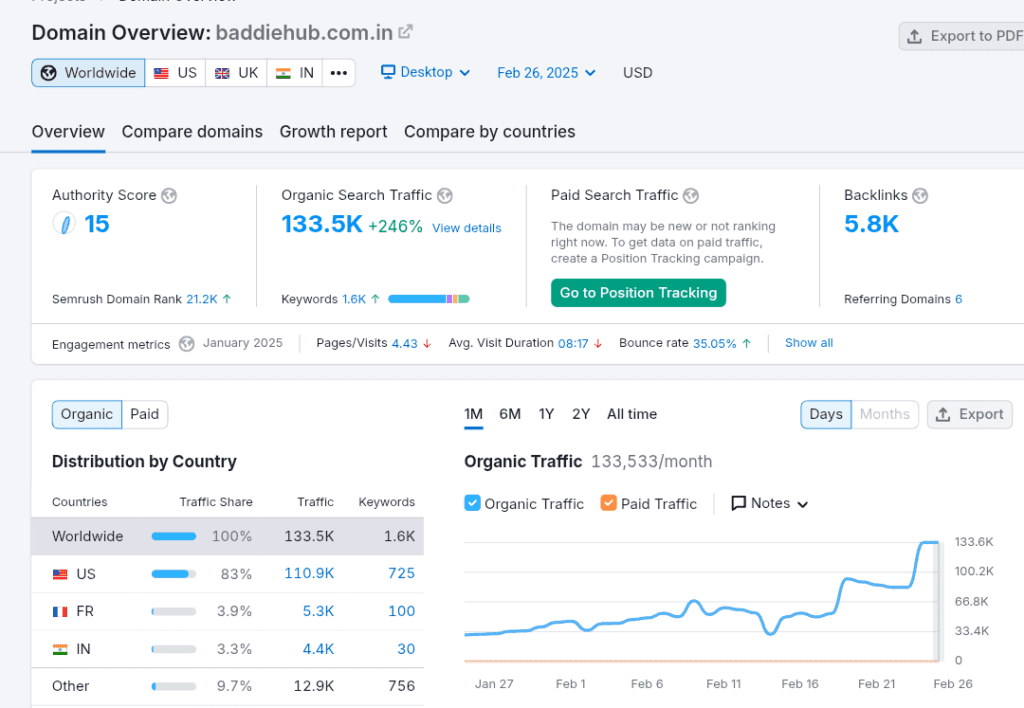
Task: Click globe icon beside Backlinks
Action: 920,195
